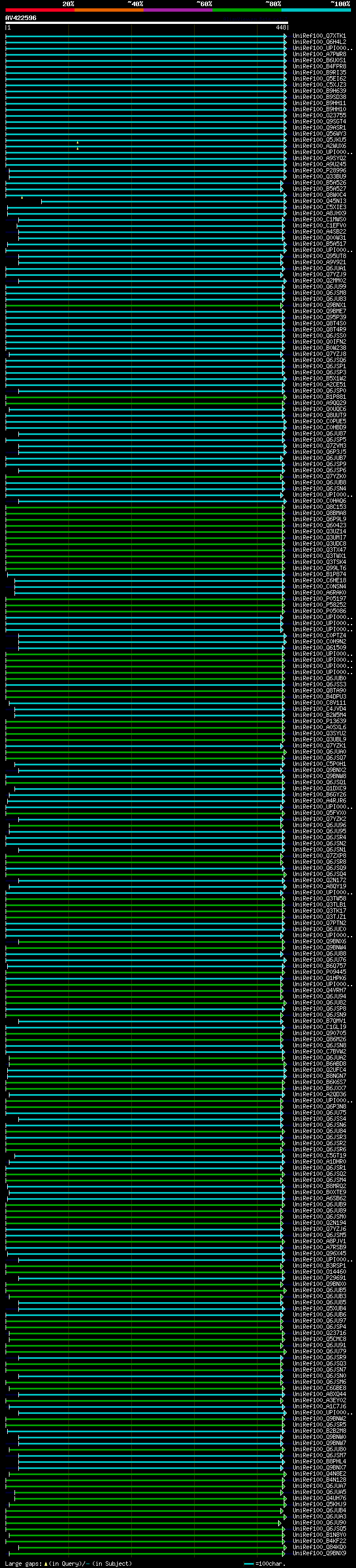Click hit label UniRef100_B9SD38
Viewport: 356px width, 1568px height.
tap(319, 97)
